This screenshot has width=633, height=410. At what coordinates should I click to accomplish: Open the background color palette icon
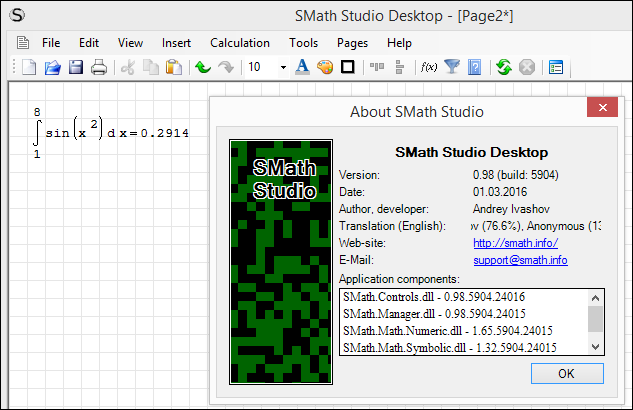(x=325, y=68)
